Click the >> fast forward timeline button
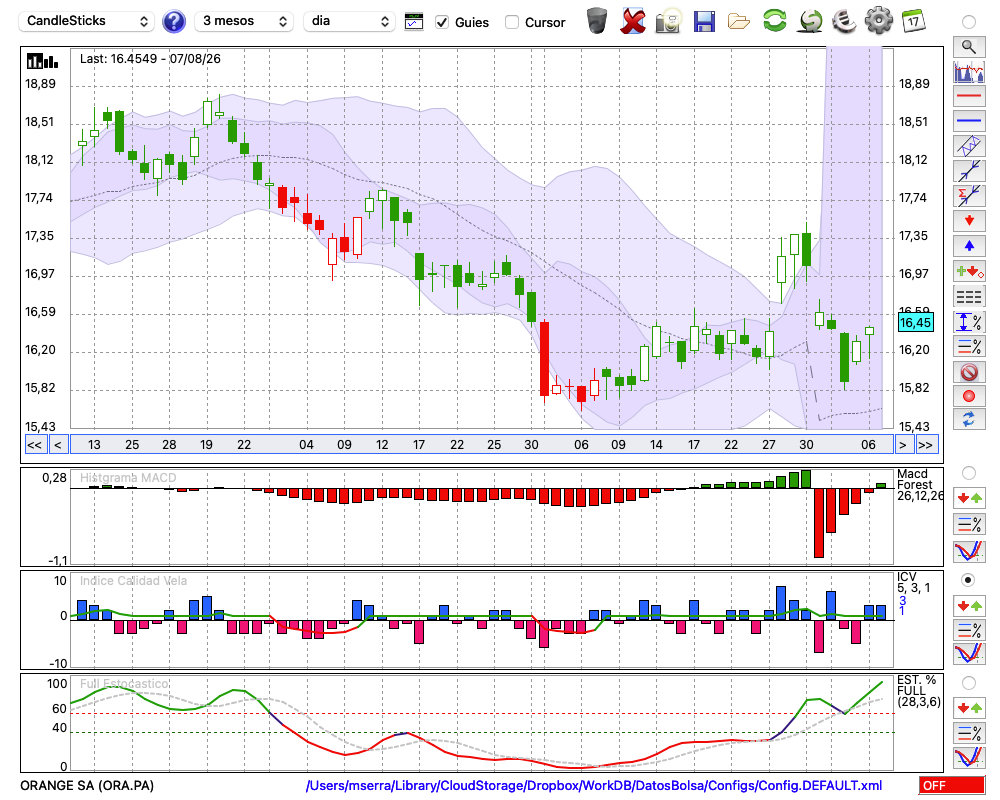 tap(925, 445)
